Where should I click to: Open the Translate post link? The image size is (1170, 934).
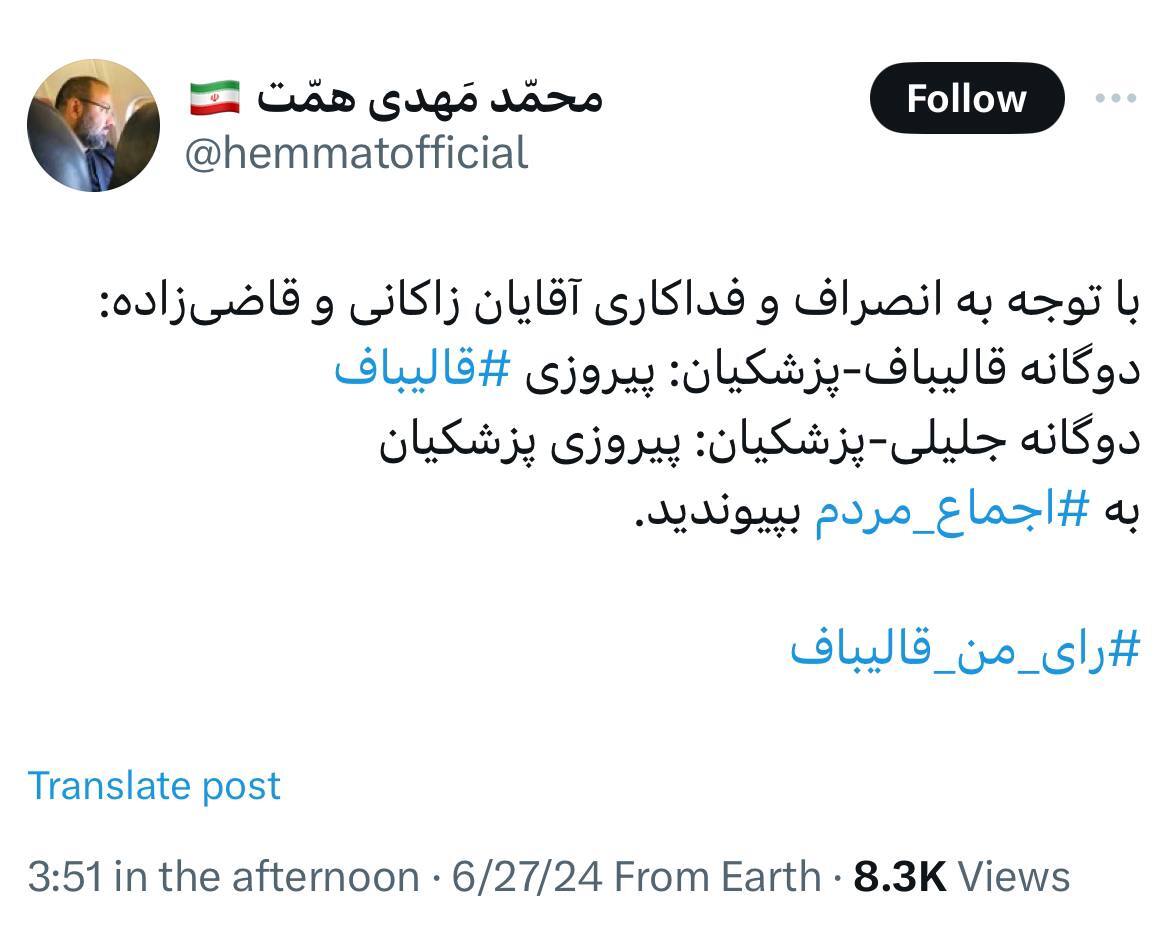(154, 785)
